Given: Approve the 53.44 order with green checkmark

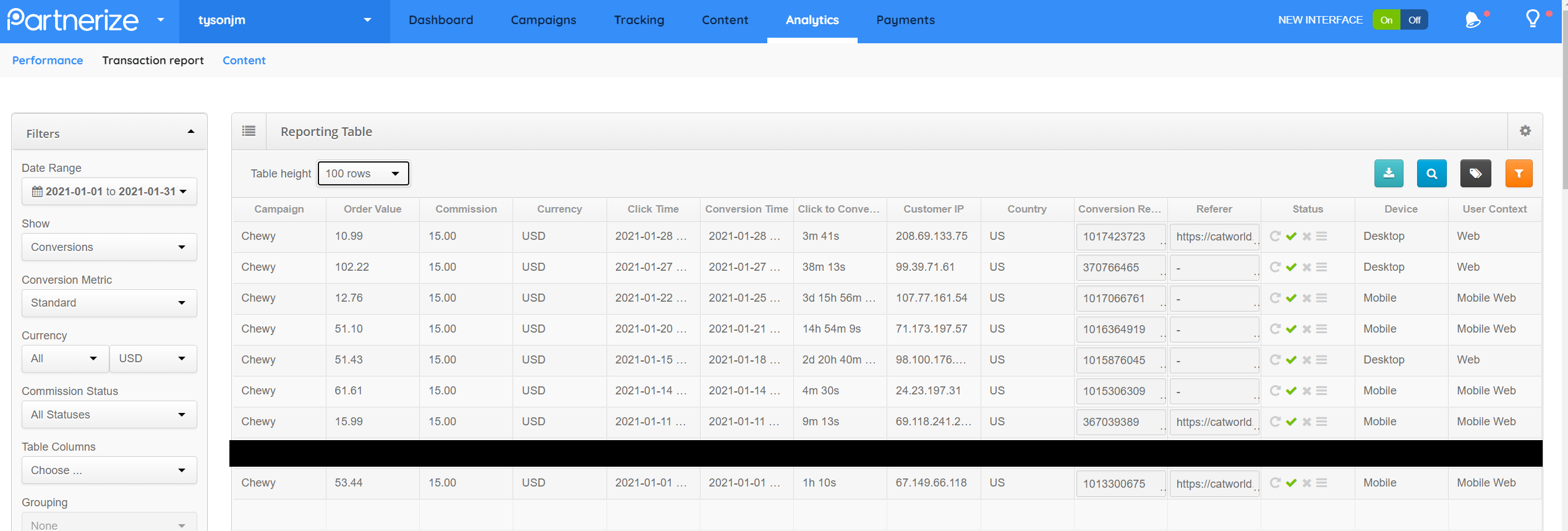Looking at the screenshot, I should pyautogui.click(x=1291, y=483).
